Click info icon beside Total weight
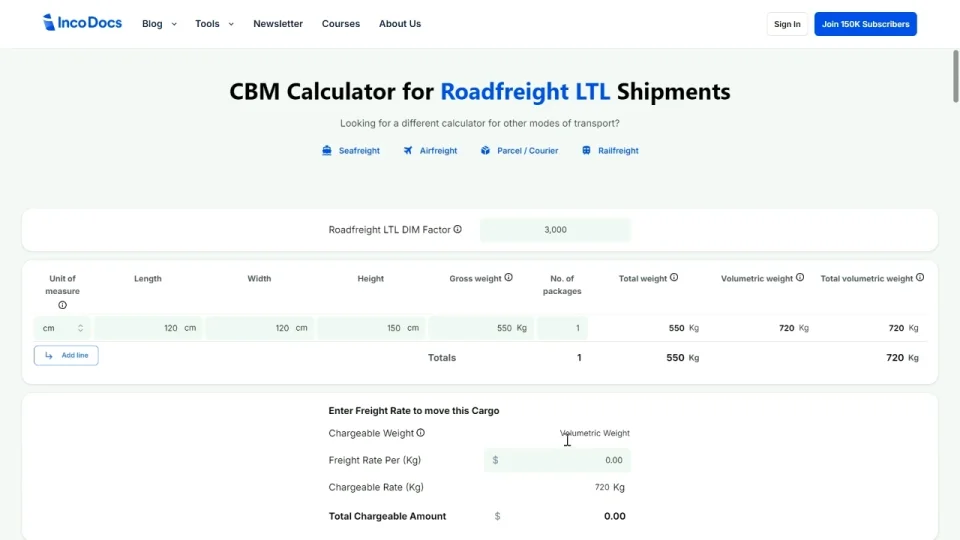 [674, 278]
